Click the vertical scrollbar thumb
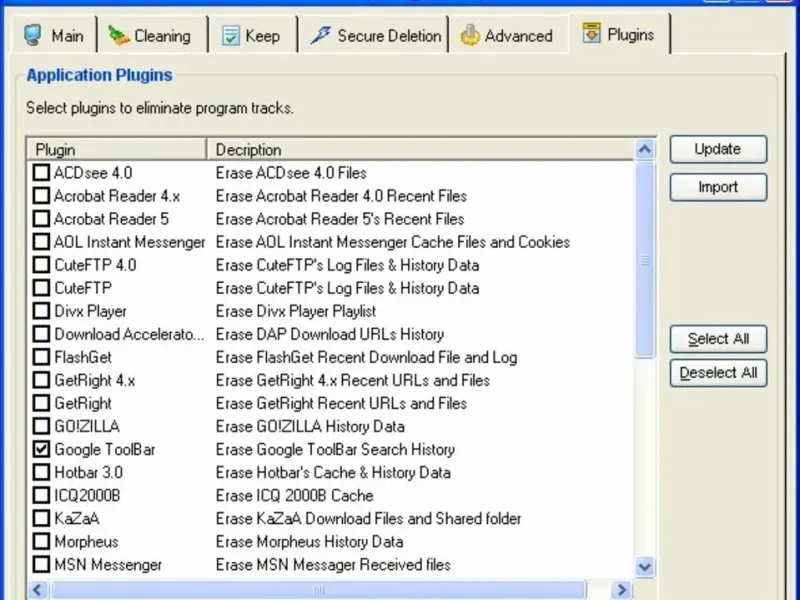Image resolution: width=800 pixels, height=600 pixels. [645, 260]
